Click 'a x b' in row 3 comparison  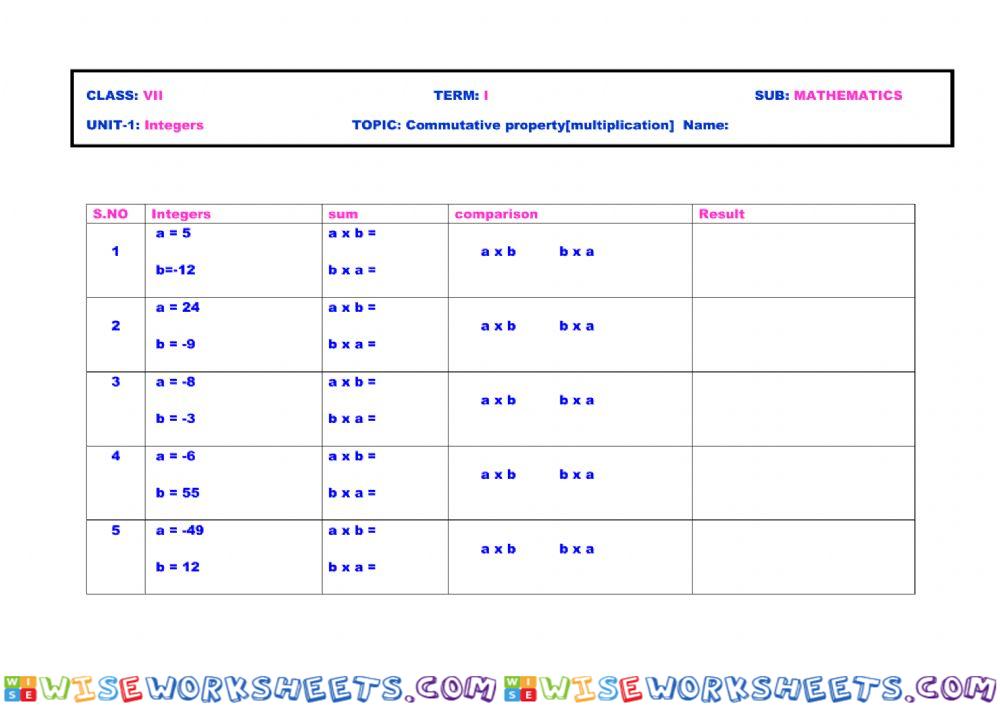(498, 400)
